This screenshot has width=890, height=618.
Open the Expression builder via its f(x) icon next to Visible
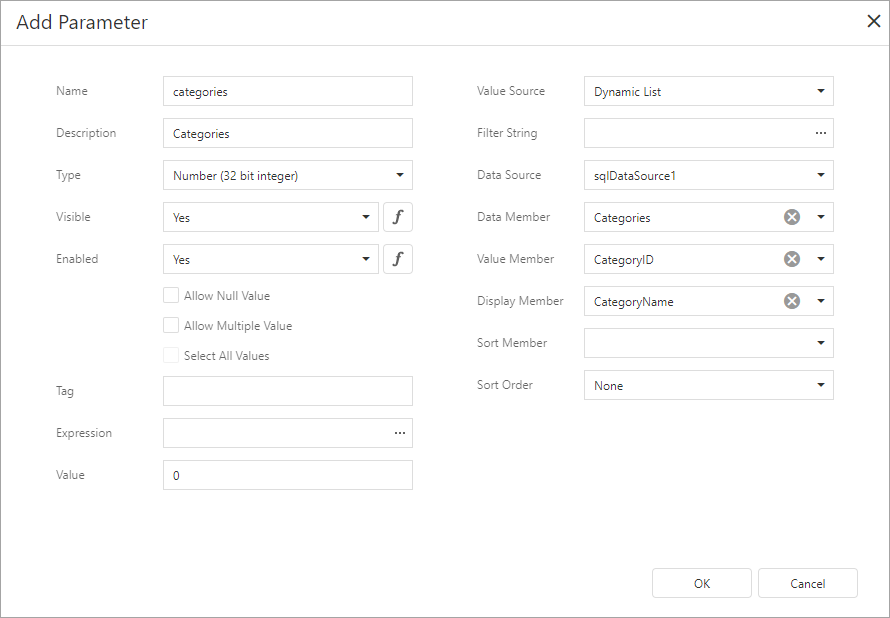398,217
